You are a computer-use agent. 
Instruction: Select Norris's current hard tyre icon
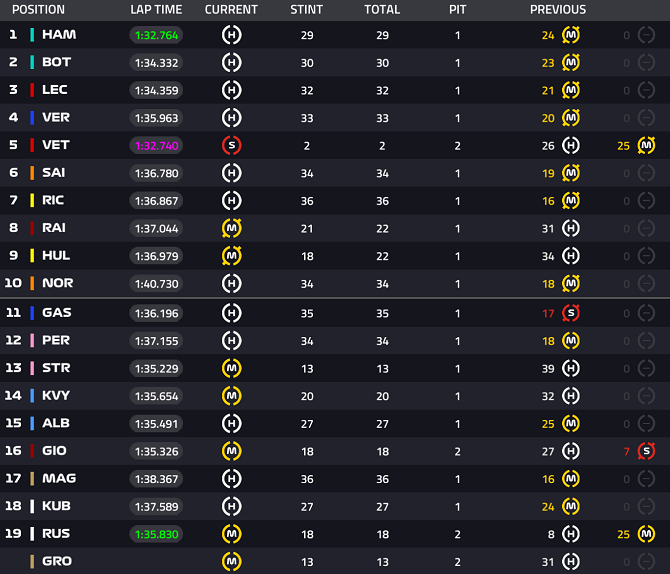point(231,284)
